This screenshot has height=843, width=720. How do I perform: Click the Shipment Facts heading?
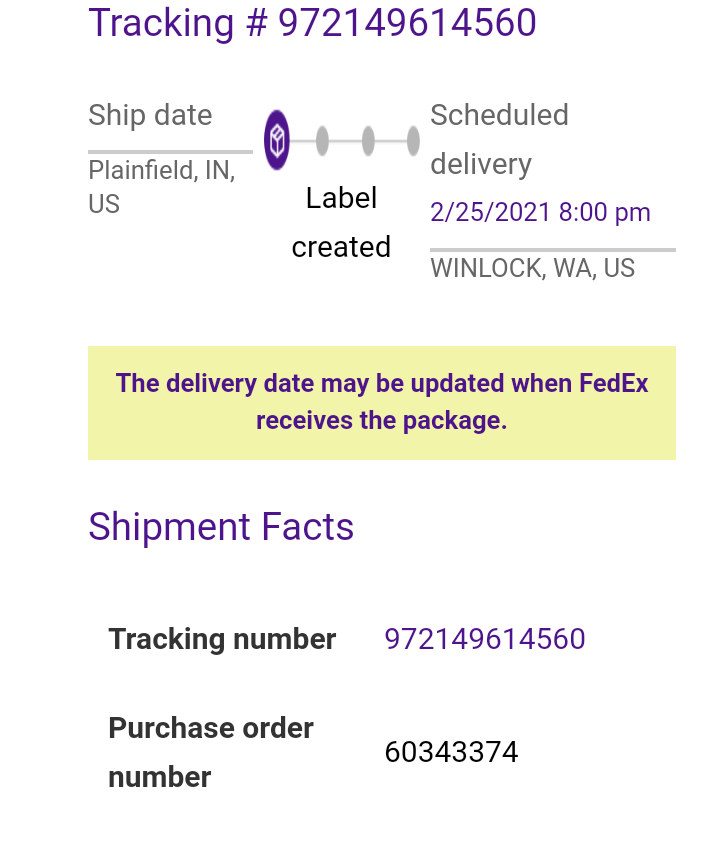point(221,527)
